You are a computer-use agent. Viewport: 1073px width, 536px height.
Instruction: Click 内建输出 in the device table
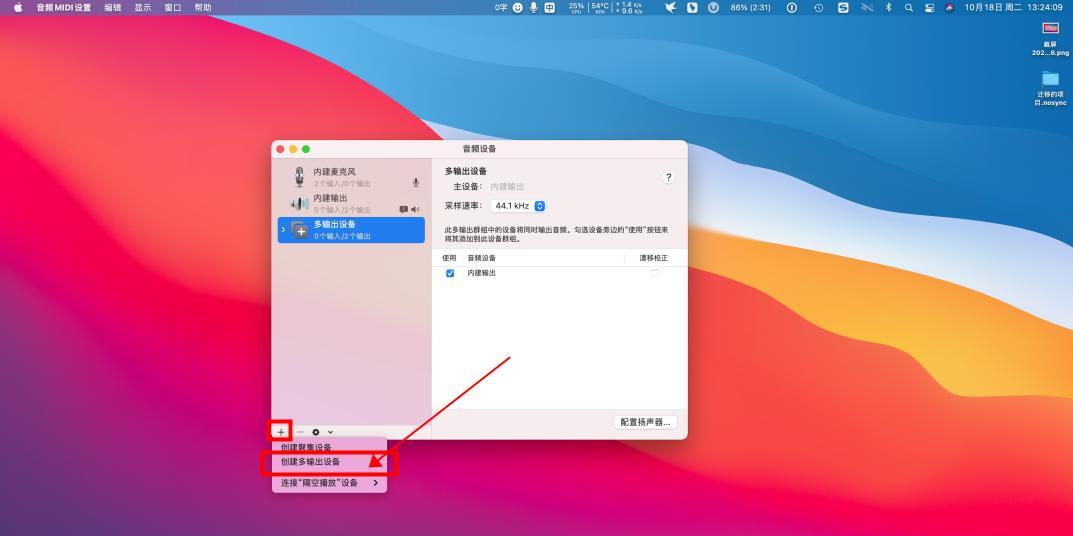[x=482, y=273]
